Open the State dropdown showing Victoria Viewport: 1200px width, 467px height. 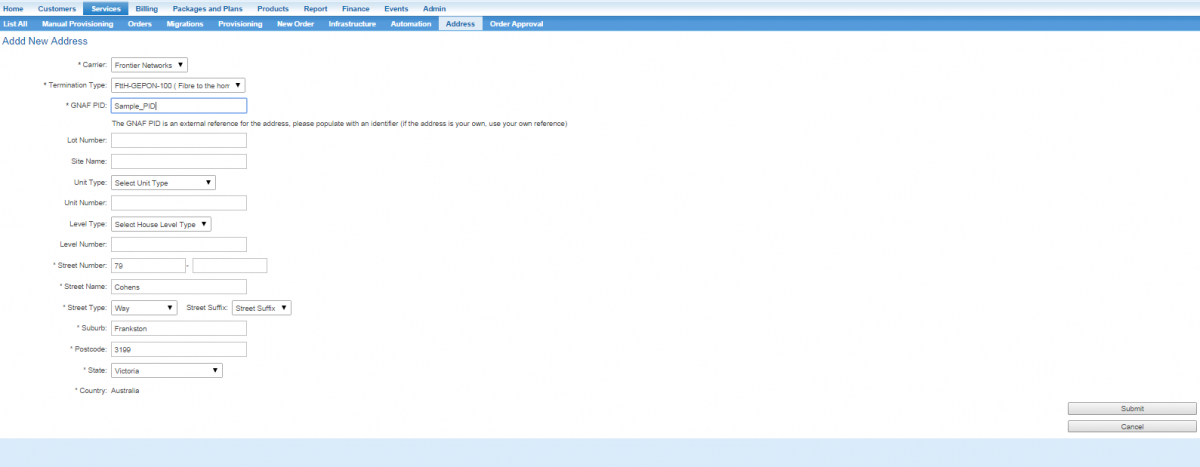(166, 371)
